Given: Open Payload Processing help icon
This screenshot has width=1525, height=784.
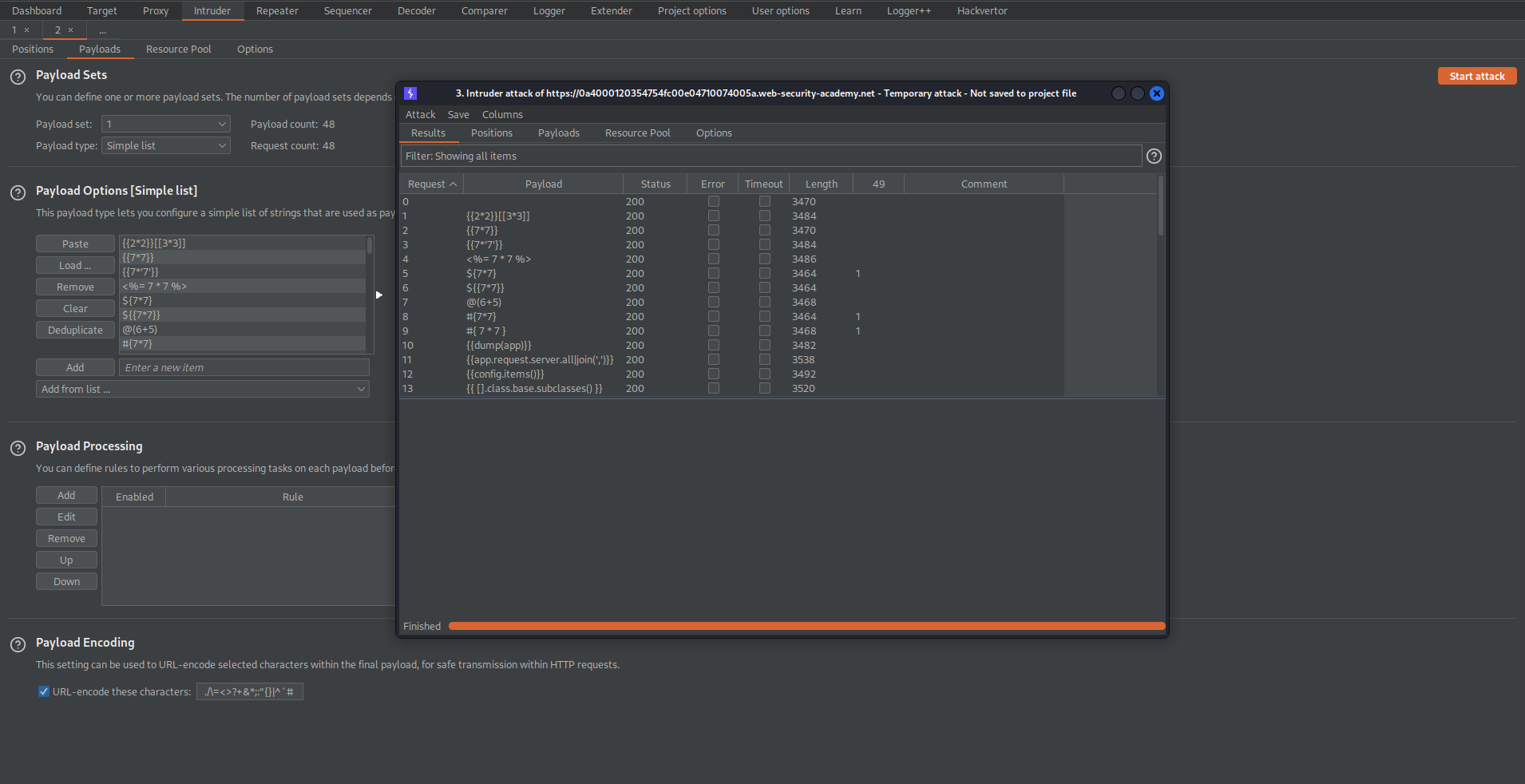Looking at the screenshot, I should (x=18, y=448).
